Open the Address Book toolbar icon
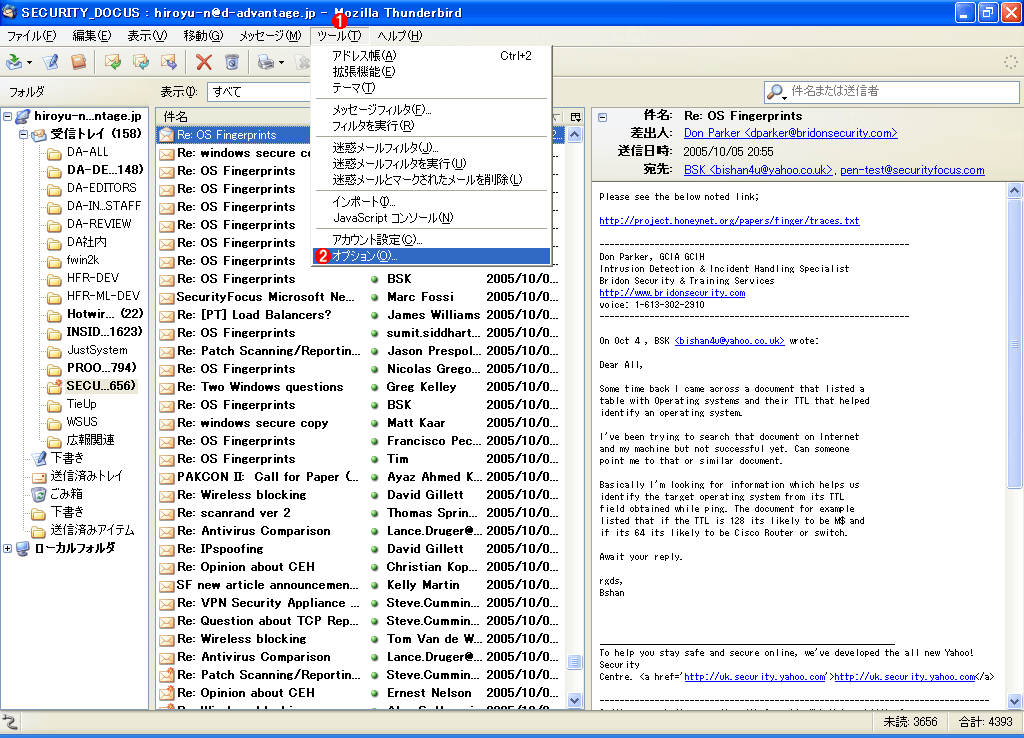The image size is (1024, 738). point(78,62)
